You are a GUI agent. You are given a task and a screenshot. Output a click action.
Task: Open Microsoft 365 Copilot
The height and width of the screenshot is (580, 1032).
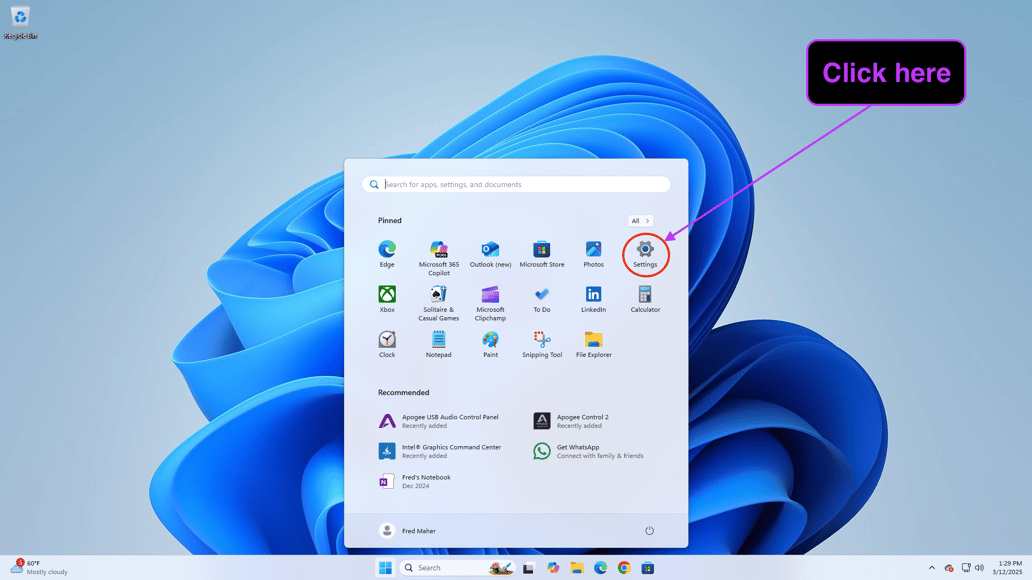click(x=438, y=248)
